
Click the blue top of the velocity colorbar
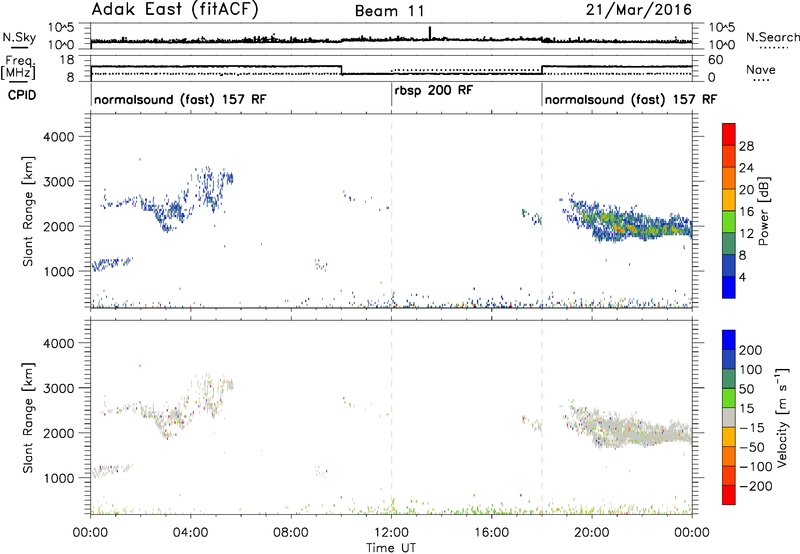point(729,340)
